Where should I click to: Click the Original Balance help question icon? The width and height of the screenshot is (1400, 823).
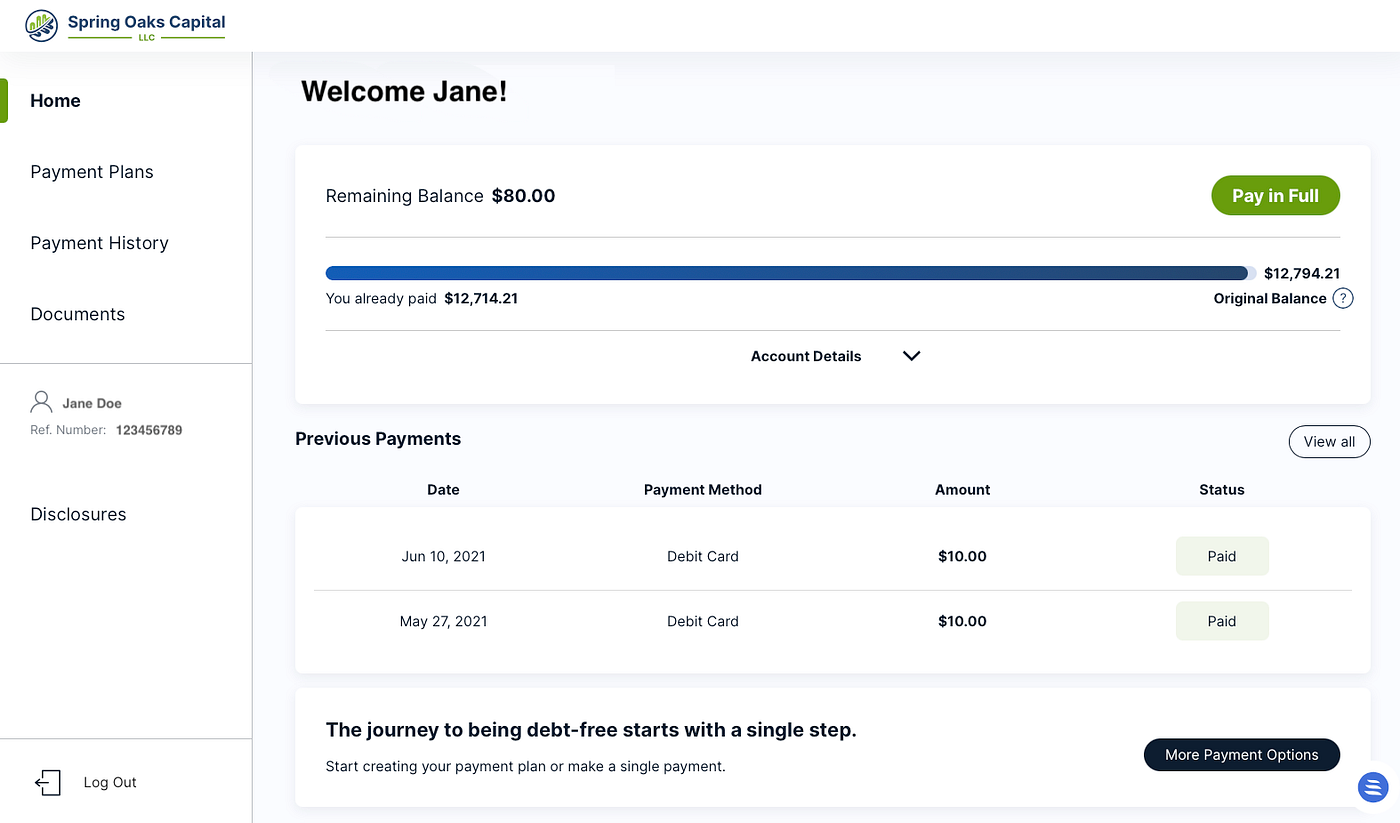tap(1343, 298)
